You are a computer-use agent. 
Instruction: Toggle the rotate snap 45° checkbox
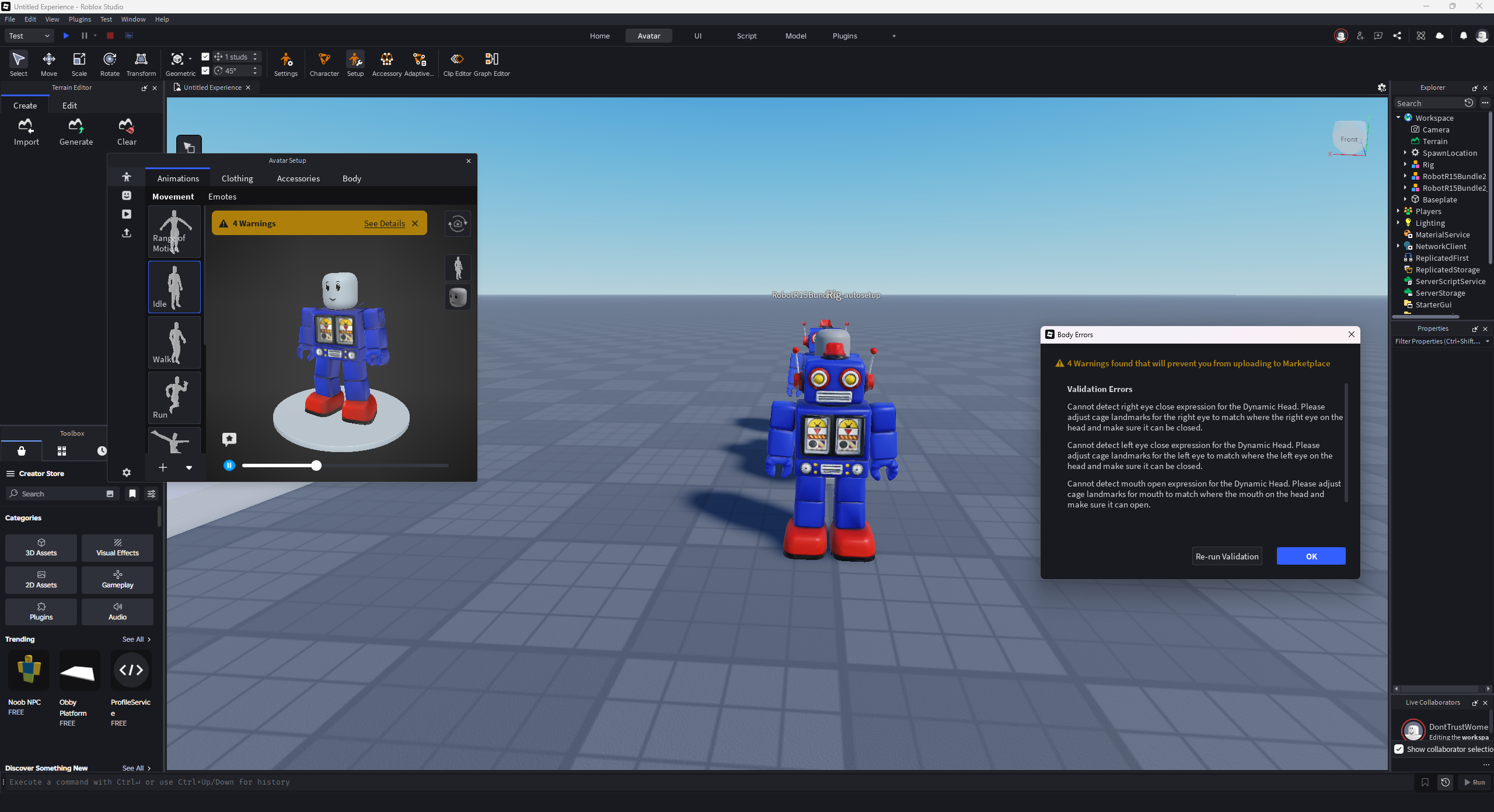coord(205,71)
